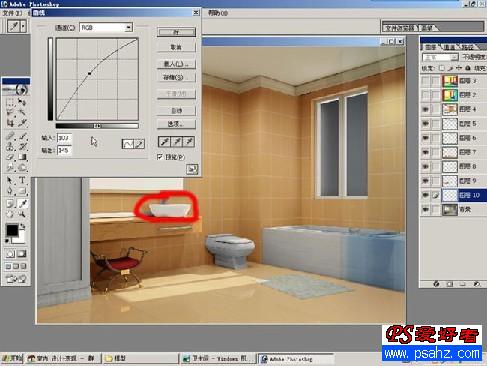
Task: Toggle the preview checkbox in Curves dialog
Action: (160, 157)
